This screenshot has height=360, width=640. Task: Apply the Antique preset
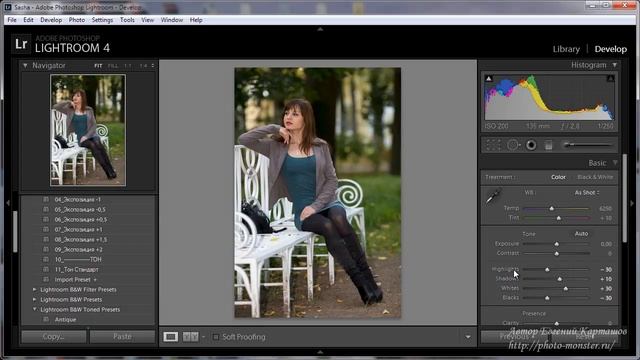point(65,320)
